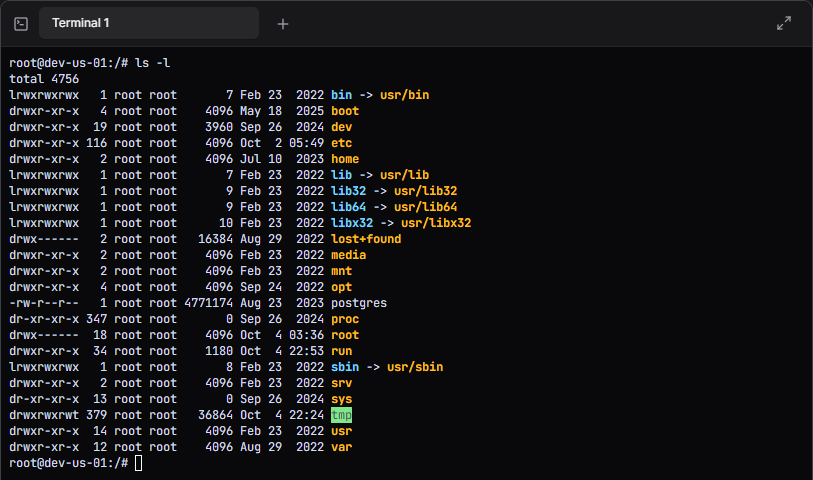Click the 'sys' directory name
The image size is (813, 480).
341,399
